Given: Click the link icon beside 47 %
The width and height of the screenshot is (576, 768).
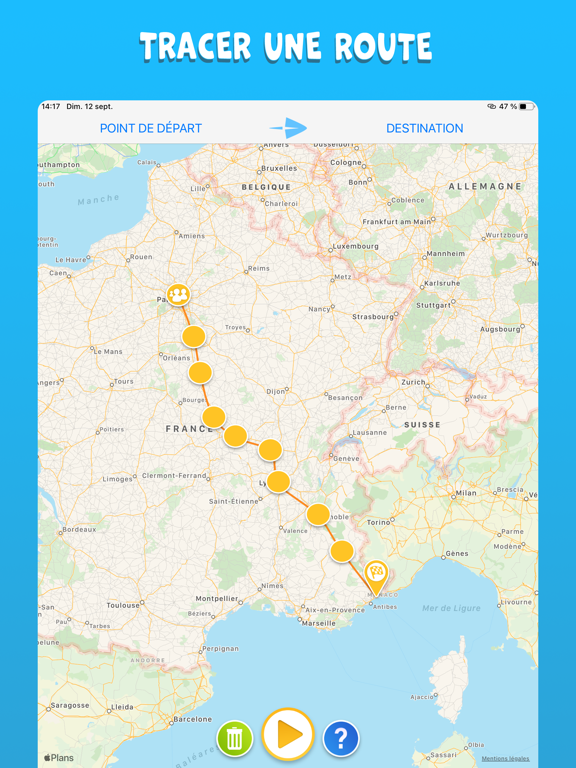Looking at the screenshot, I should pyautogui.click(x=491, y=106).
